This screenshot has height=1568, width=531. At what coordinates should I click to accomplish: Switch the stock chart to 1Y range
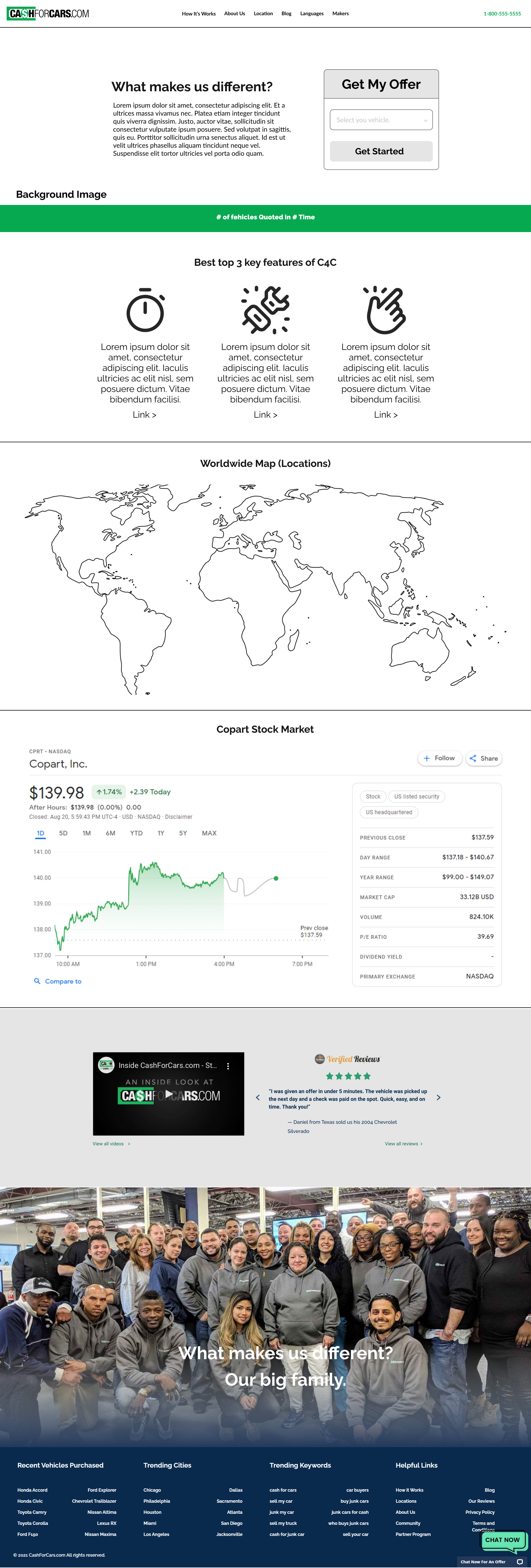coord(161,833)
